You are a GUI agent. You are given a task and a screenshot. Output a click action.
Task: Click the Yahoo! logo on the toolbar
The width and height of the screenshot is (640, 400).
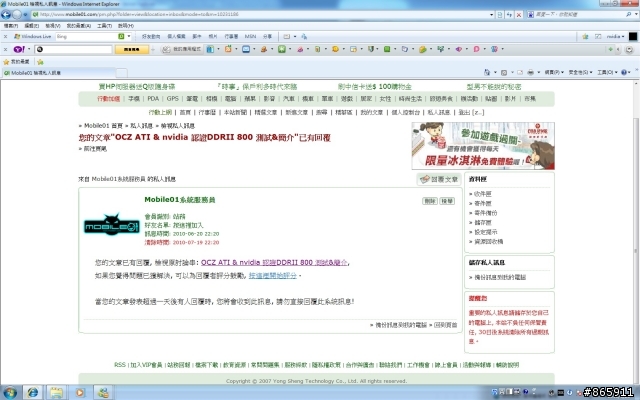19,49
